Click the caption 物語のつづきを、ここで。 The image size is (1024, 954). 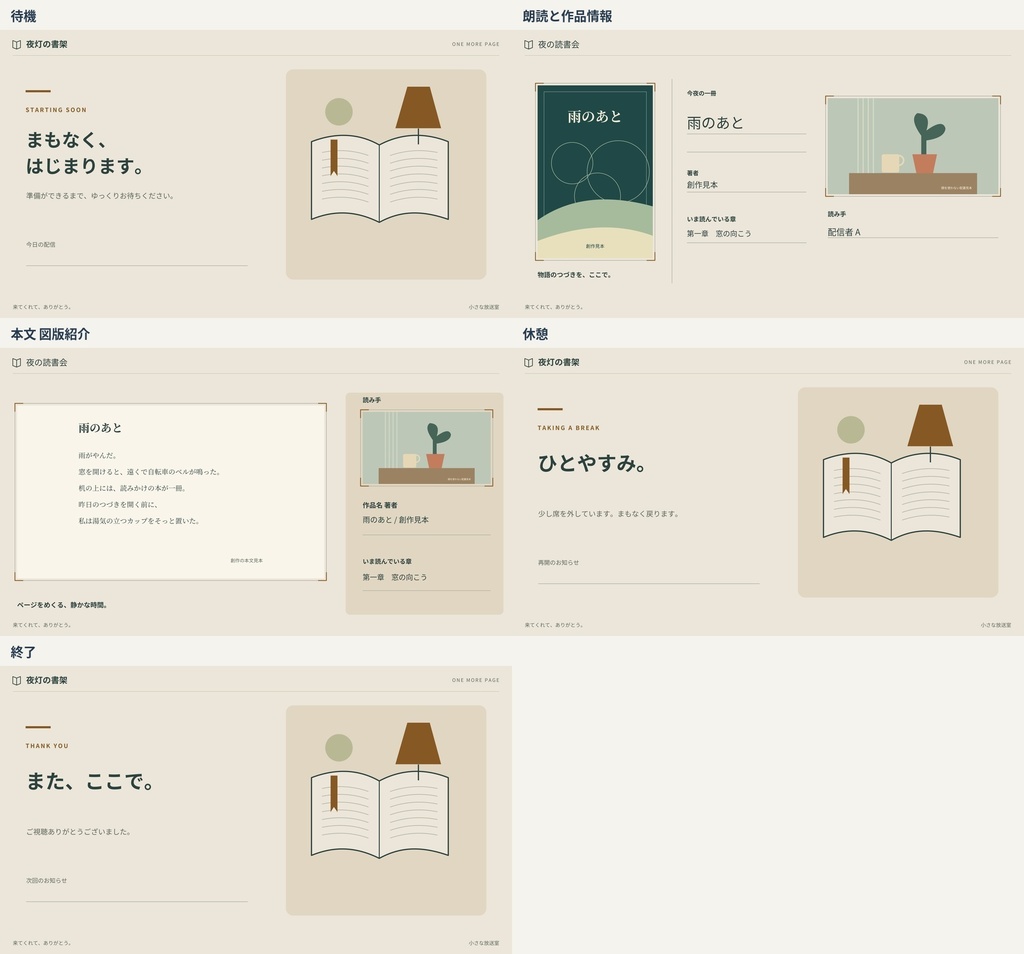pos(575,275)
